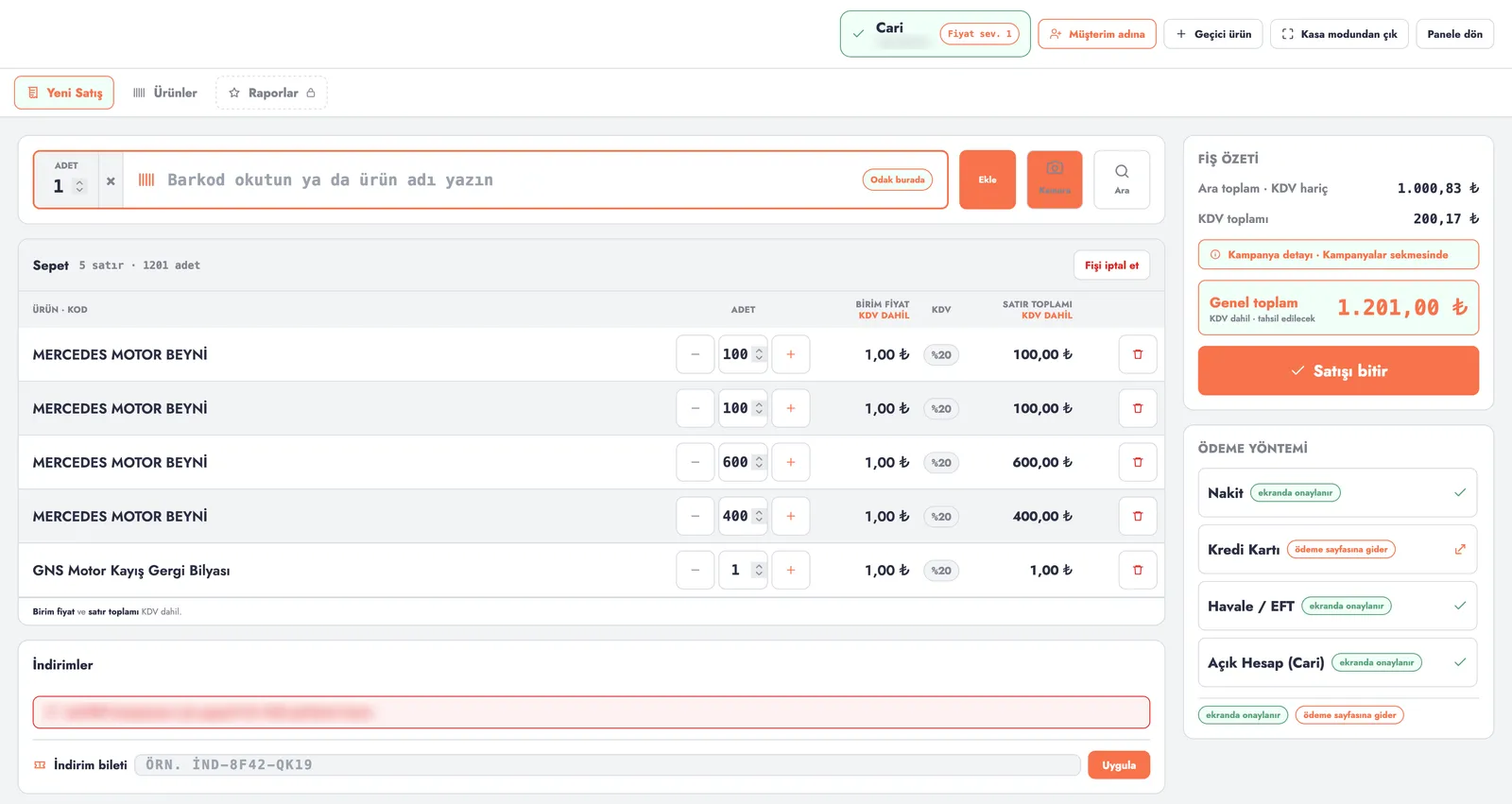
Task: Exit register mode with Kasa modundan çık
Action: (1339, 34)
